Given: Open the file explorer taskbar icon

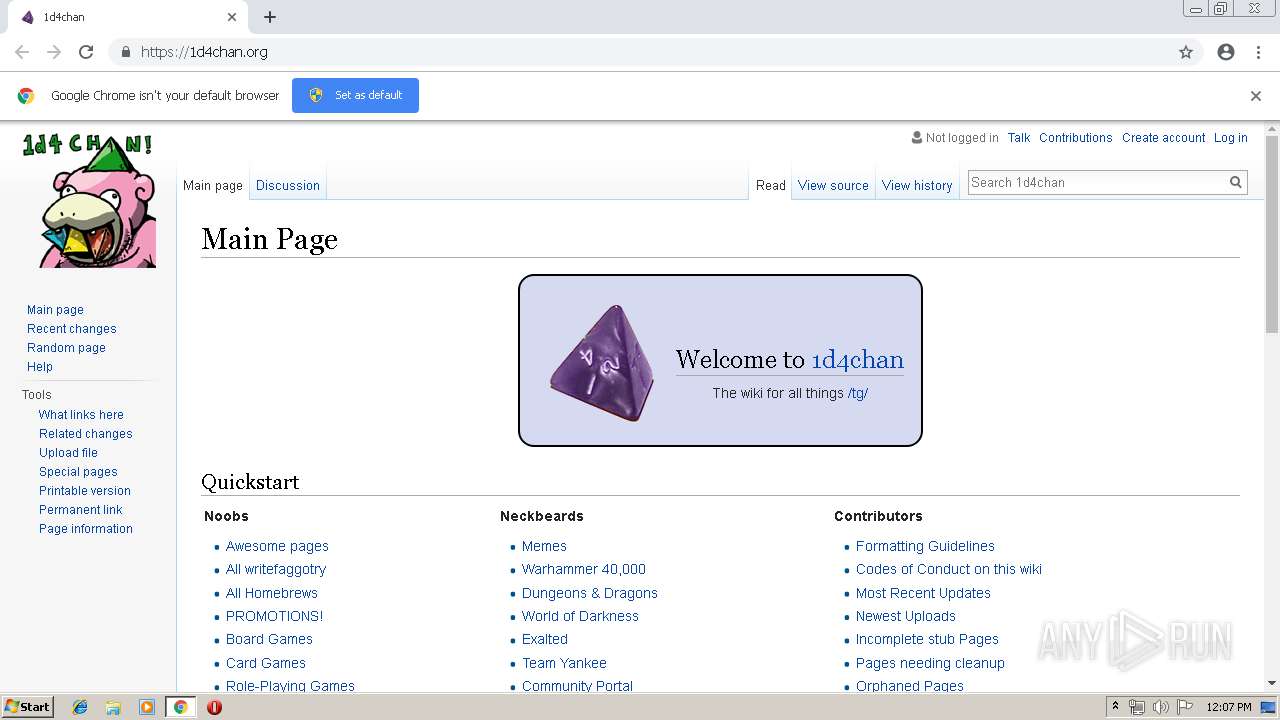Looking at the screenshot, I should (x=113, y=707).
